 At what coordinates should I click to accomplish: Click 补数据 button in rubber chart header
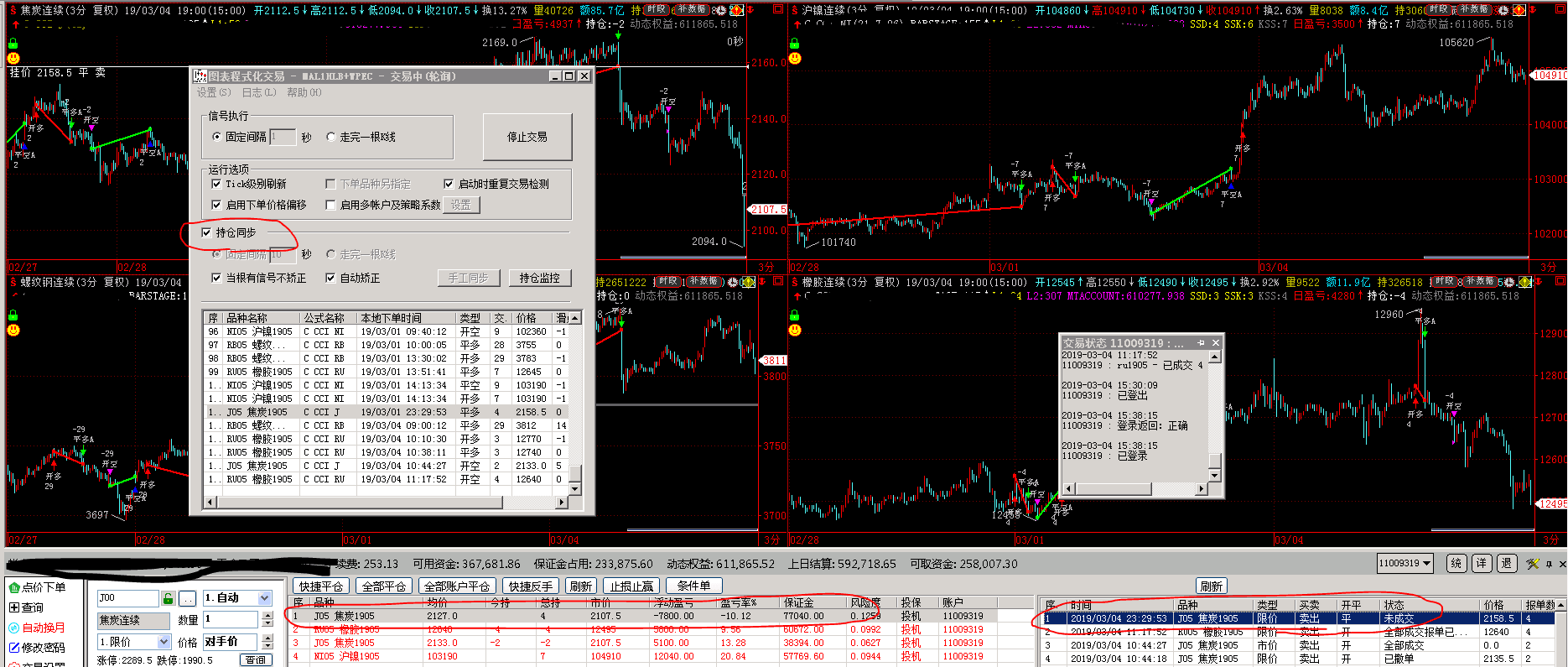[x=1479, y=281]
